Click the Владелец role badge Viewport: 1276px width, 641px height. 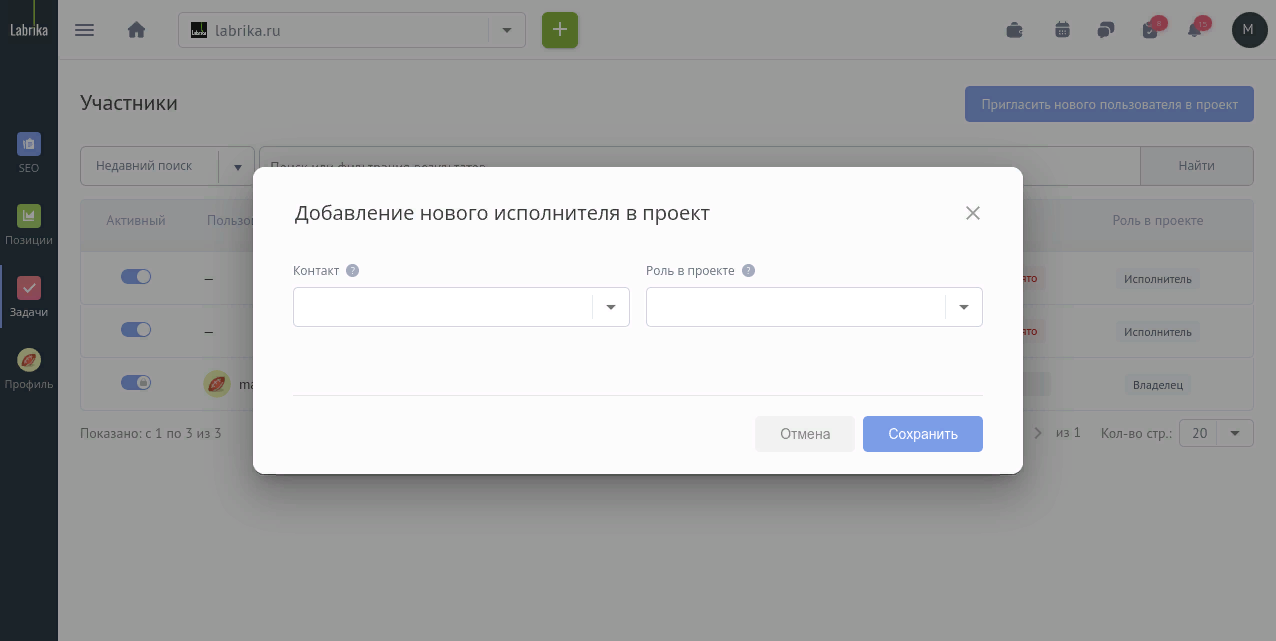click(1158, 384)
